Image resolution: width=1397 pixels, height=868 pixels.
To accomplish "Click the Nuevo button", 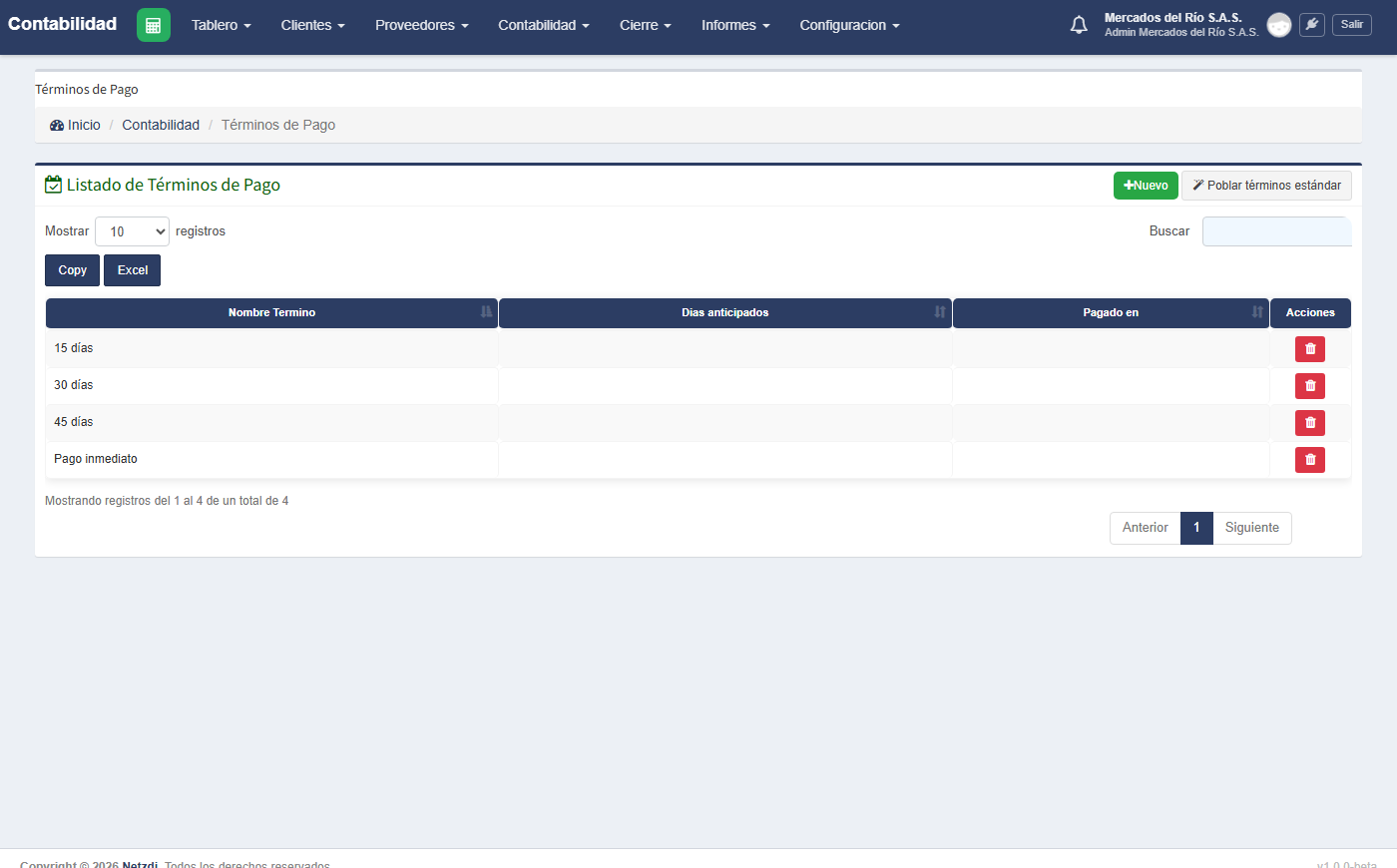I will click(x=1146, y=186).
